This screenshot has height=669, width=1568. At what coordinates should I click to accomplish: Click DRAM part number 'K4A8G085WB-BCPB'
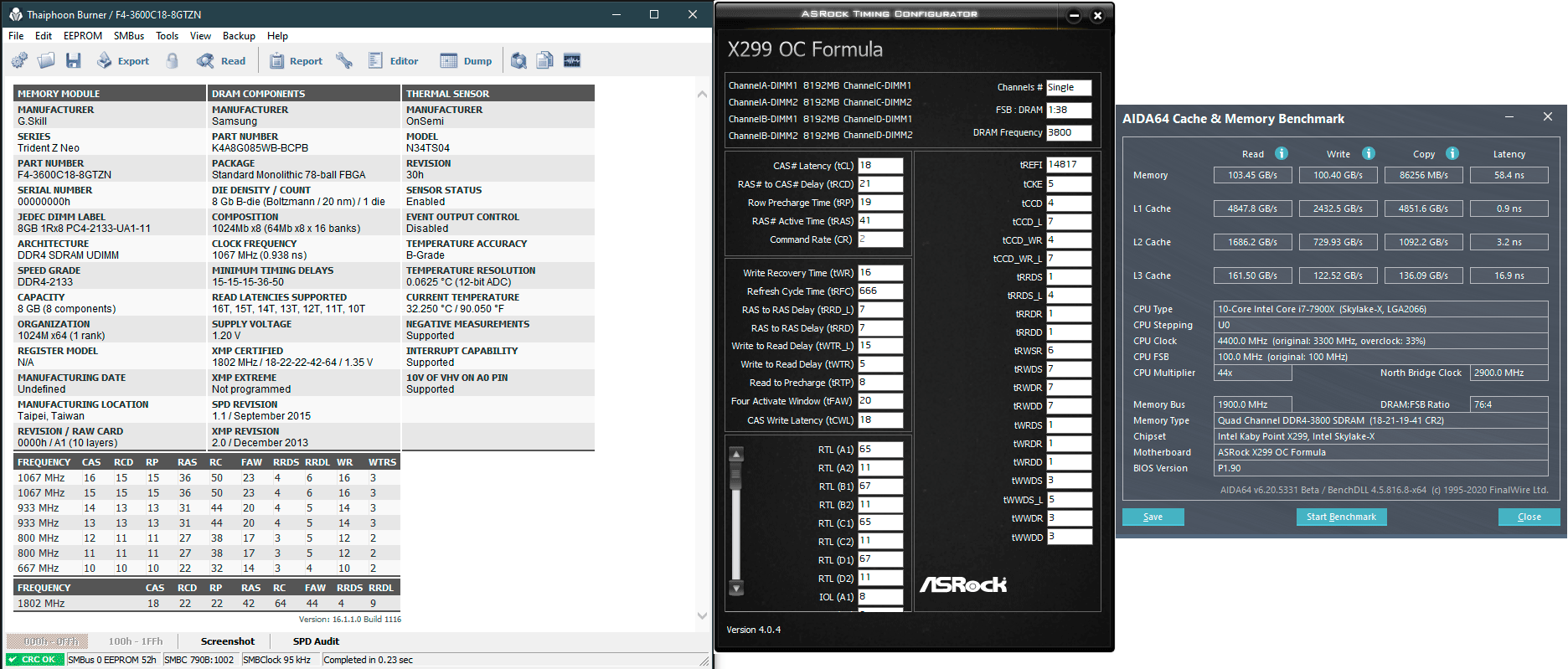pyautogui.click(x=260, y=148)
